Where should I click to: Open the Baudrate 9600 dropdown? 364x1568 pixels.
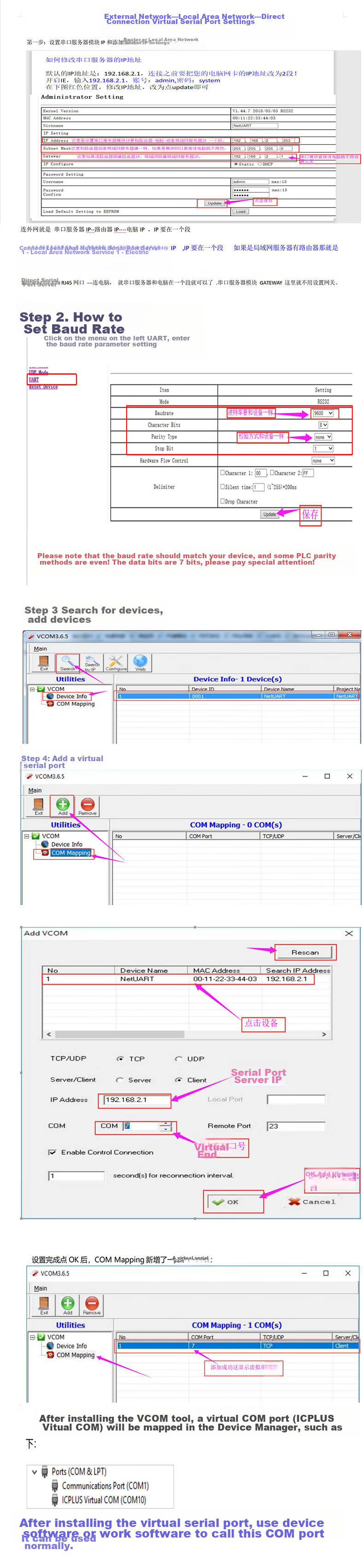pyautogui.click(x=323, y=413)
